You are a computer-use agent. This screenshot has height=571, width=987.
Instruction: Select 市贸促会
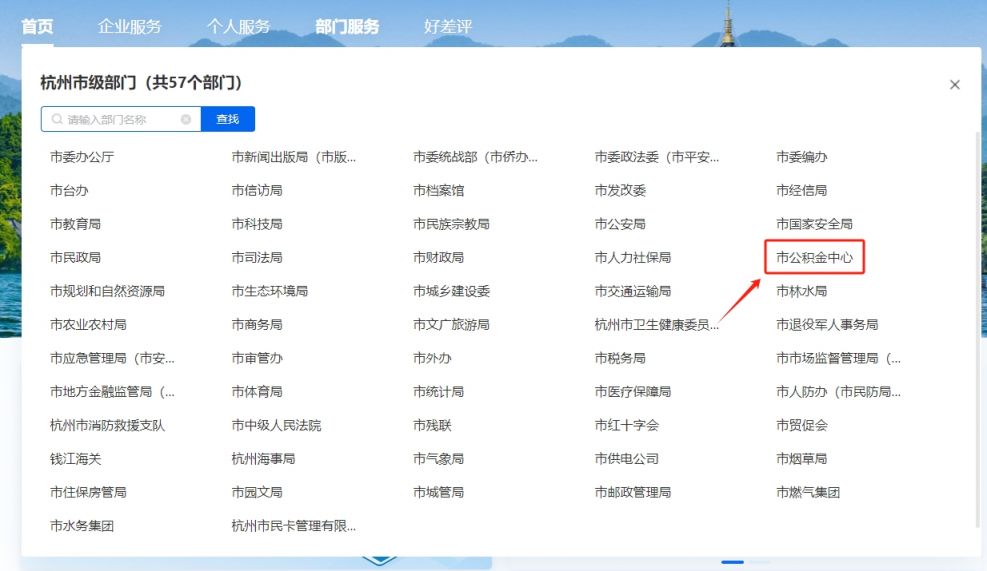[801, 425]
